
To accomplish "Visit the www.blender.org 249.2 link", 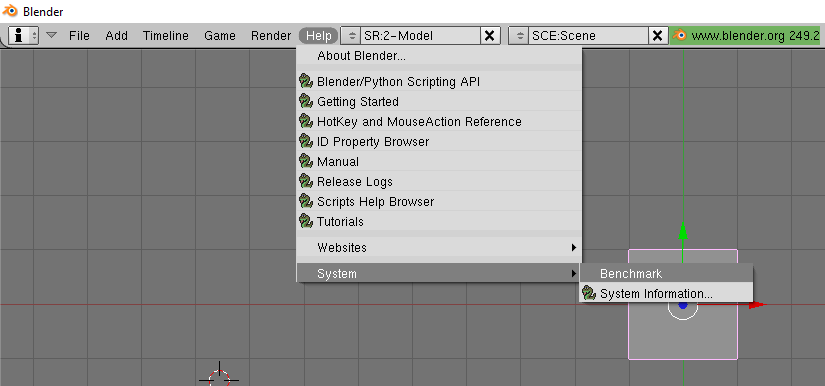I will 756,36.
